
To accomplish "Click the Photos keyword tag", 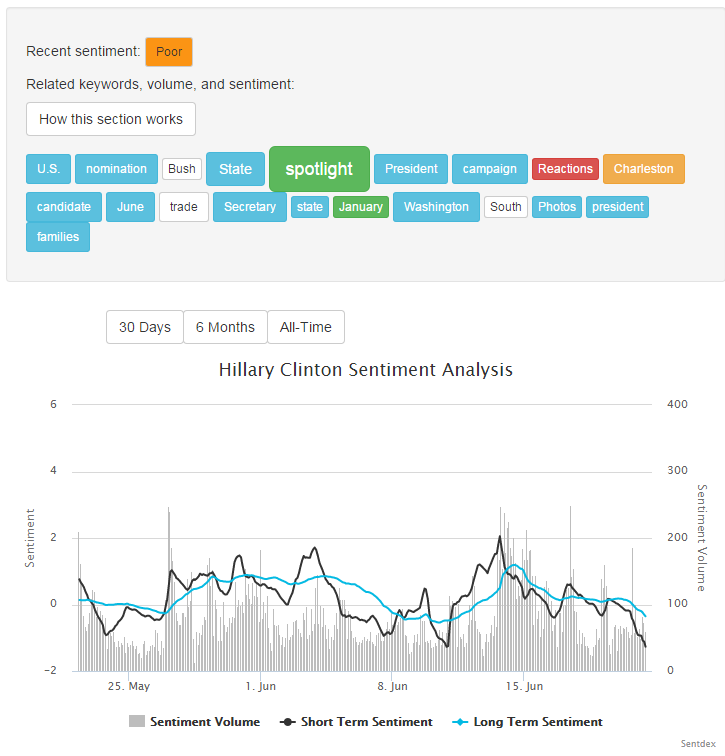I will 557,207.
